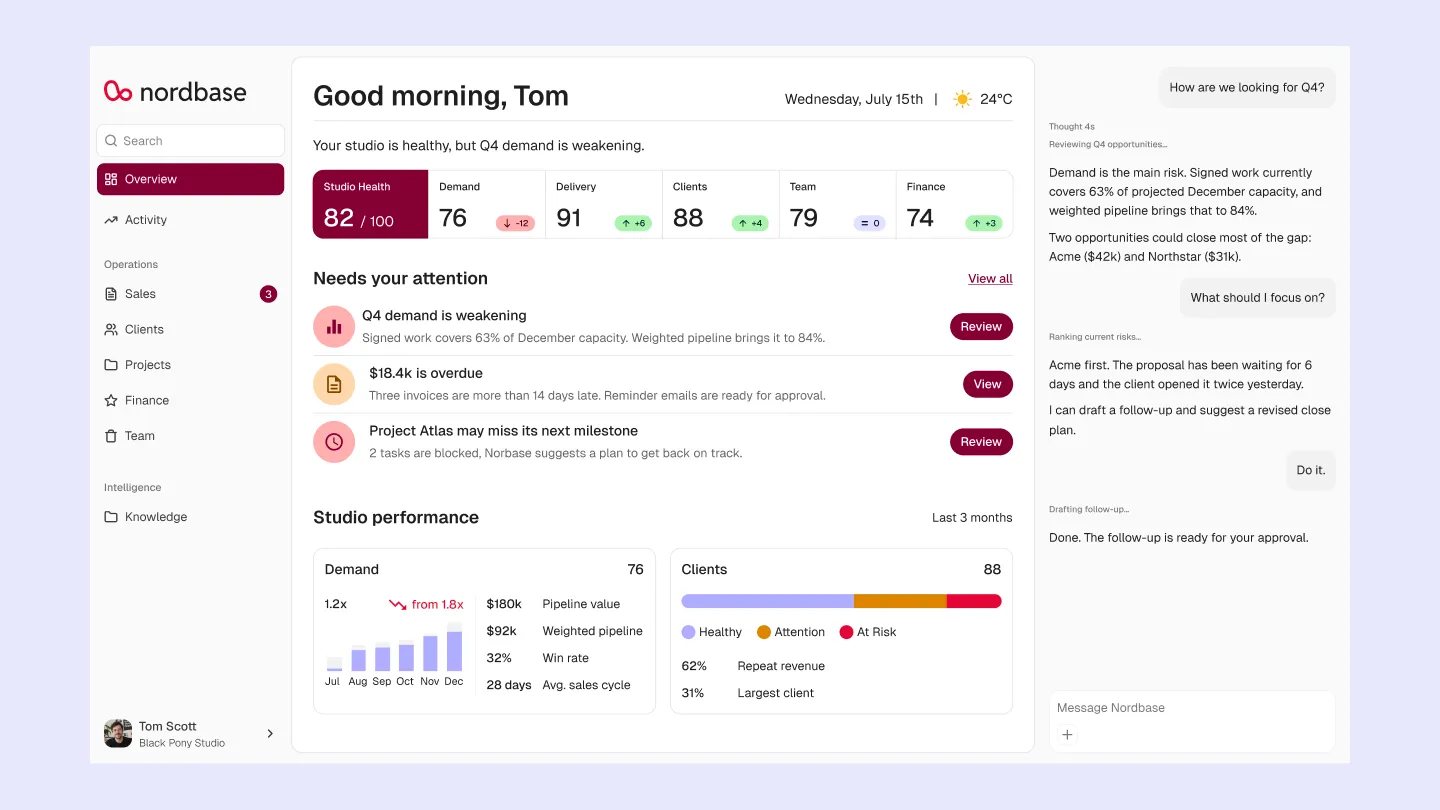Click the plus icon under Message Nordbase
Image resolution: width=1440 pixels, height=810 pixels.
1067,735
